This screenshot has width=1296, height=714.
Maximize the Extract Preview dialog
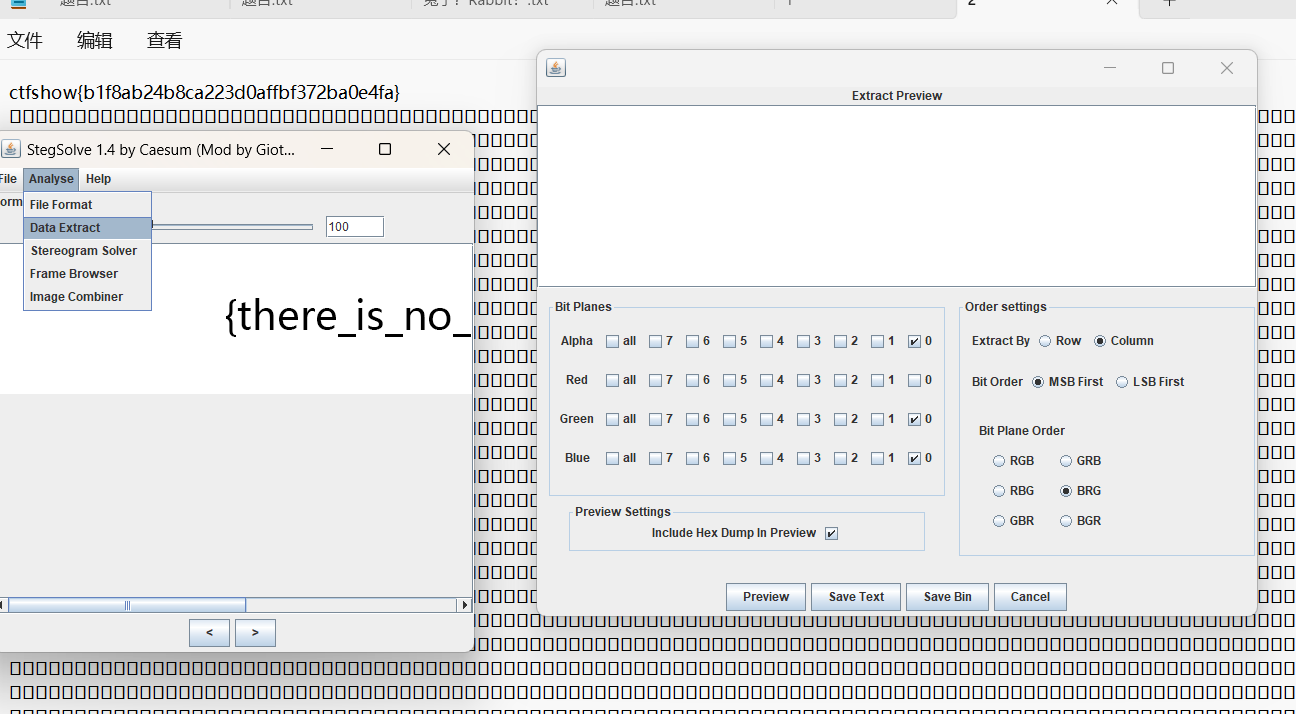click(x=1168, y=68)
